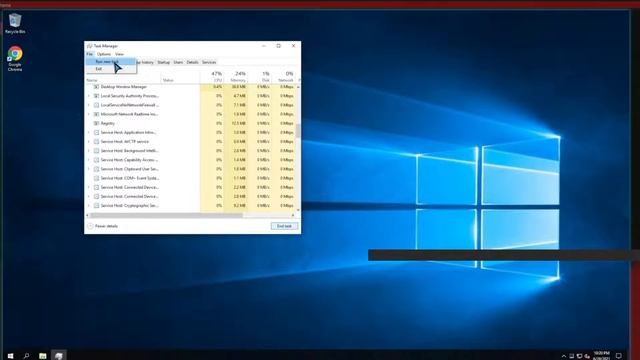This screenshot has height=360, width=640.
Task: Switch to the Startup tab
Action: (x=163, y=62)
